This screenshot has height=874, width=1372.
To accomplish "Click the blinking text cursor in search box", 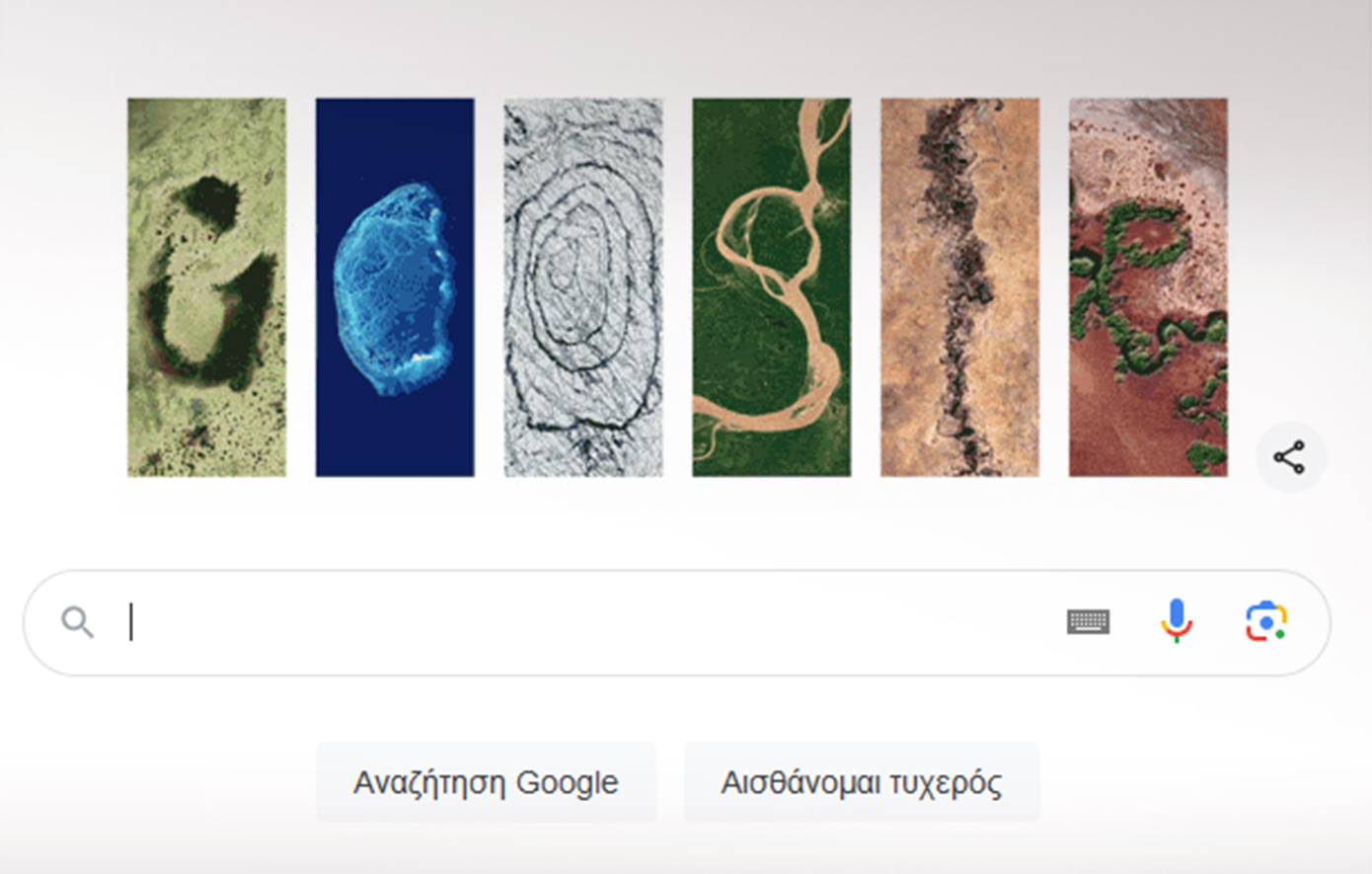I will coord(131,622).
